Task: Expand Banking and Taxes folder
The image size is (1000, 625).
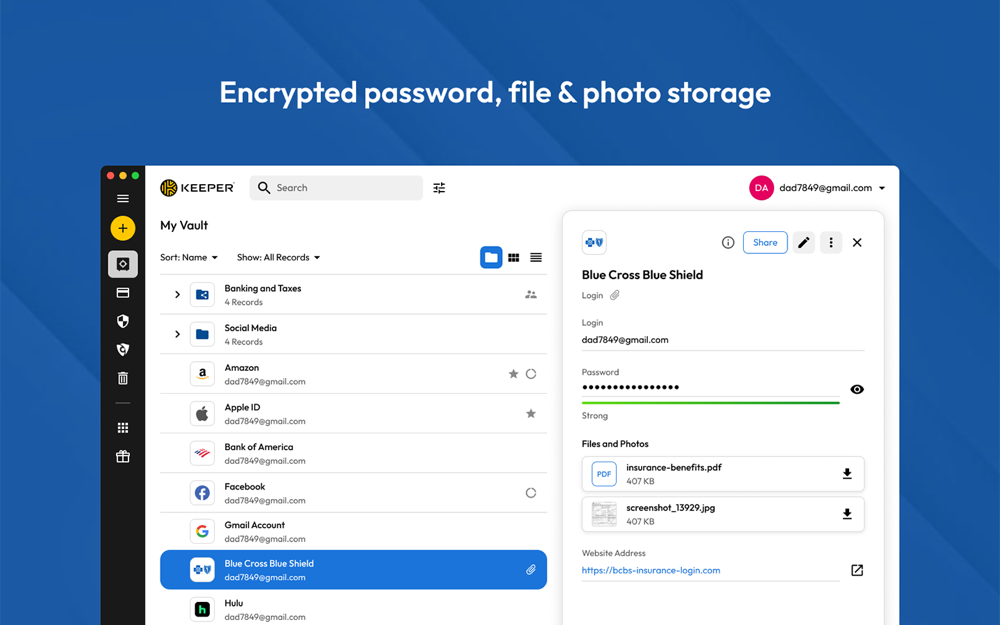Action: tap(177, 295)
